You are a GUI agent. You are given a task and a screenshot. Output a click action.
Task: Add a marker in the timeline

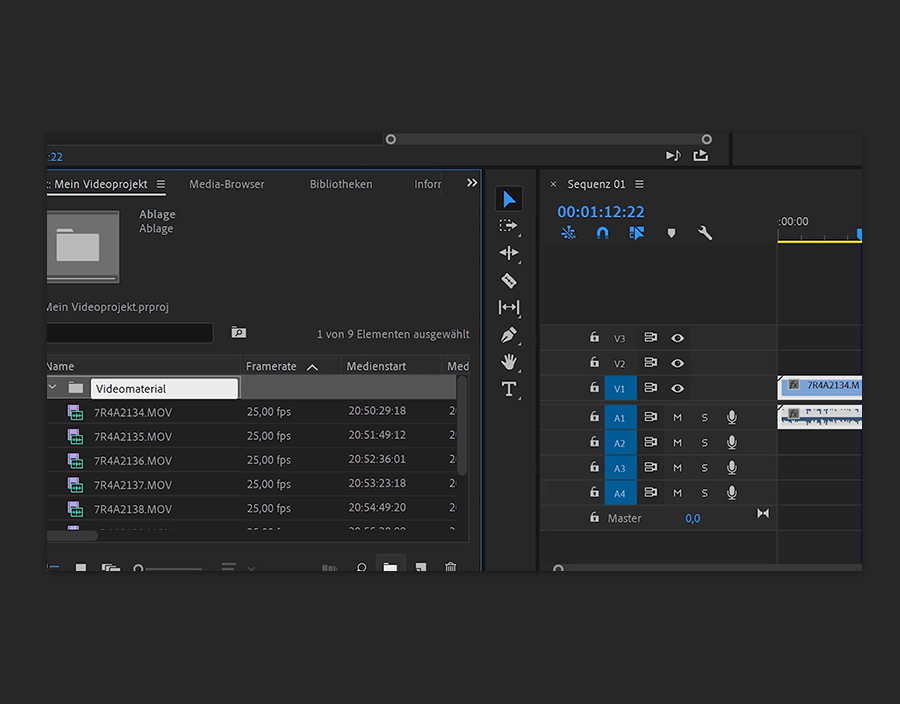point(671,233)
